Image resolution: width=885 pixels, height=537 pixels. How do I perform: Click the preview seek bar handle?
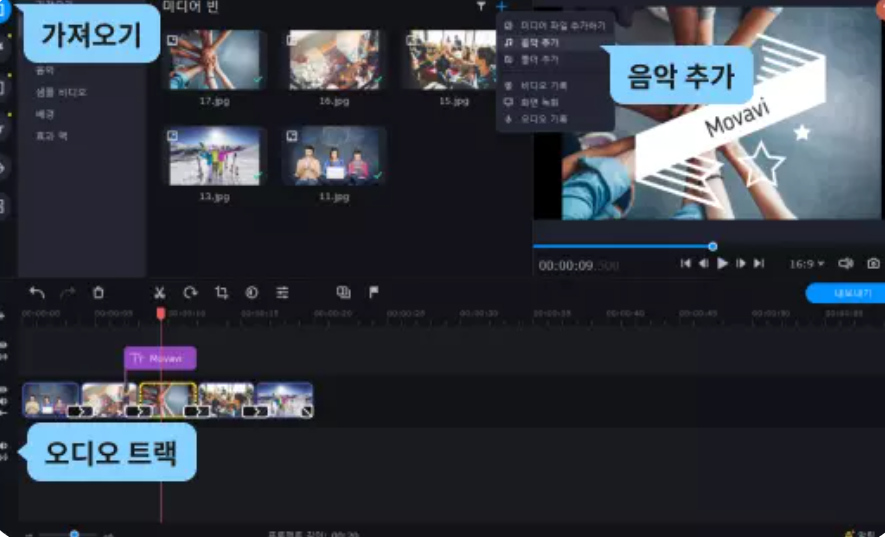[713, 246]
